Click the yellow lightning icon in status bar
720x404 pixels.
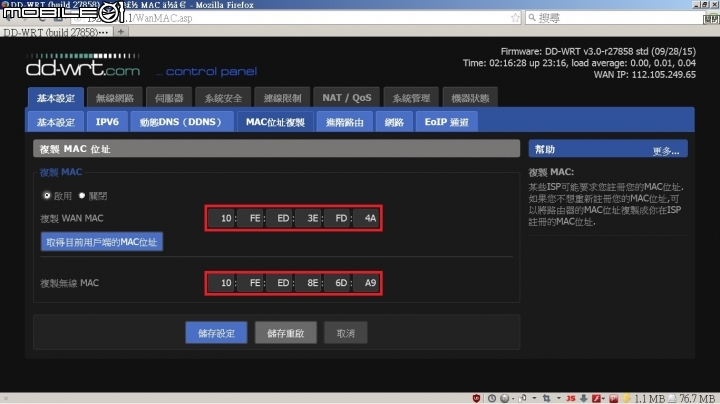(626, 398)
